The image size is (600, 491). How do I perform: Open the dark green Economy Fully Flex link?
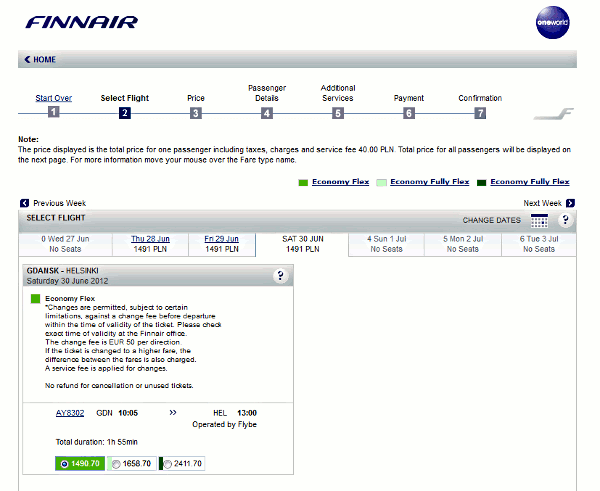[530, 182]
